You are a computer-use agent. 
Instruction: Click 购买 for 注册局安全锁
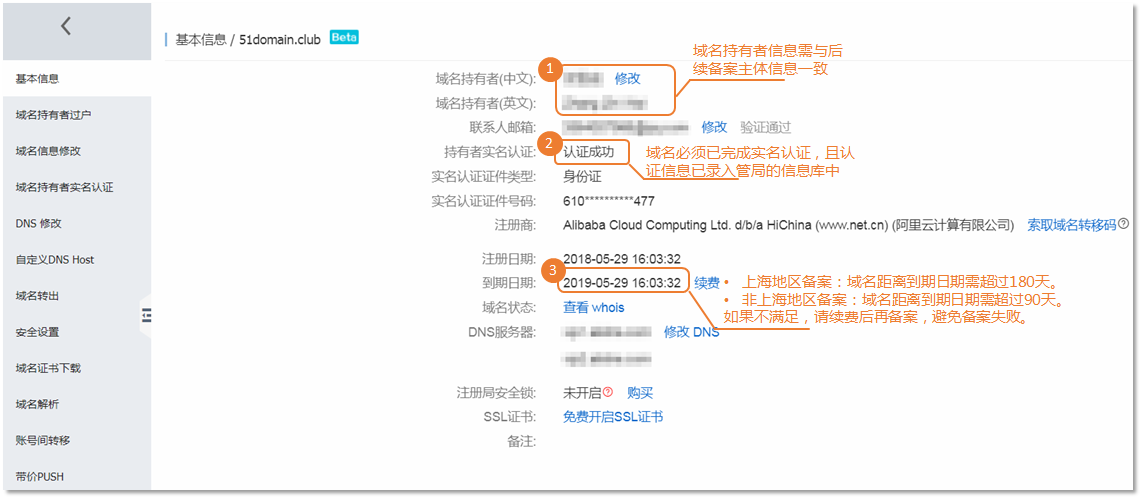pyautogui.click(x=640, y=393)
